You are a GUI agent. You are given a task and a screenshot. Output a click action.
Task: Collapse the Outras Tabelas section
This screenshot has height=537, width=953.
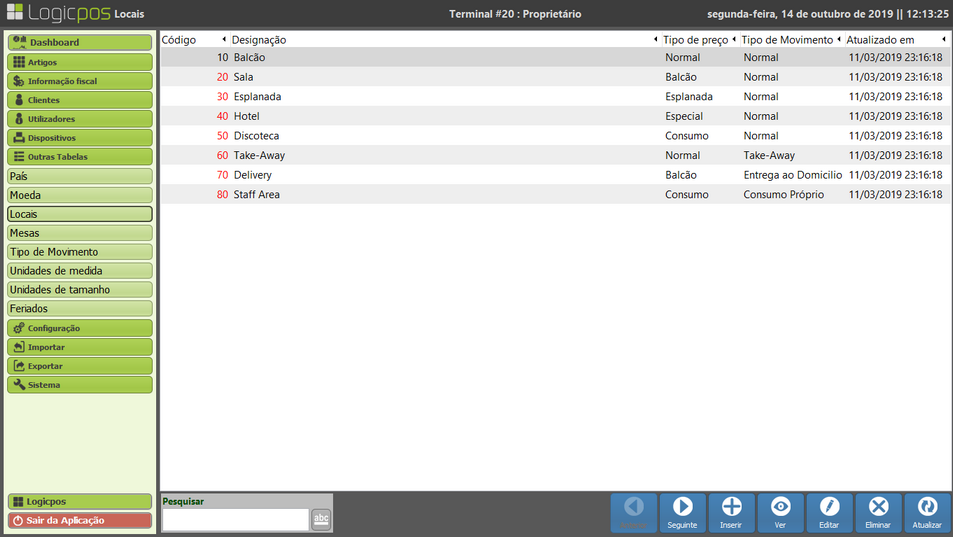click(x=80, y=157)
